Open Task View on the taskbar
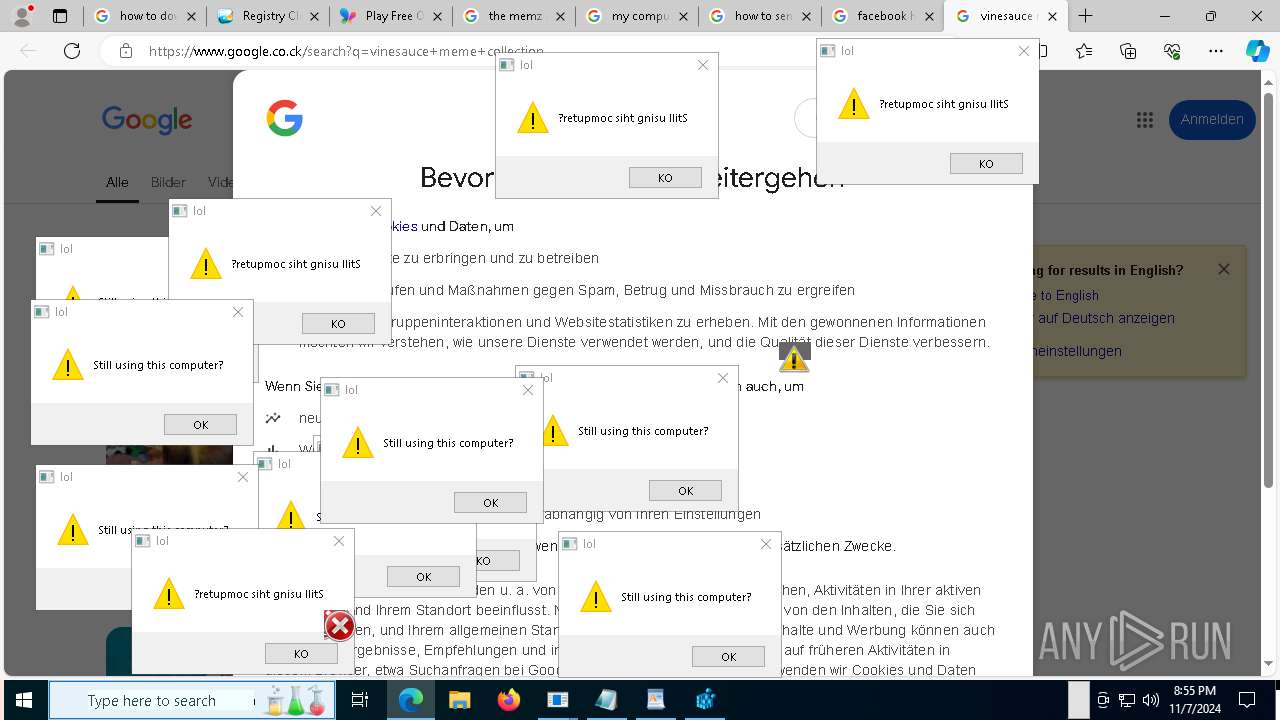Screen dimensions: 1280x720 tap(360, 700)
